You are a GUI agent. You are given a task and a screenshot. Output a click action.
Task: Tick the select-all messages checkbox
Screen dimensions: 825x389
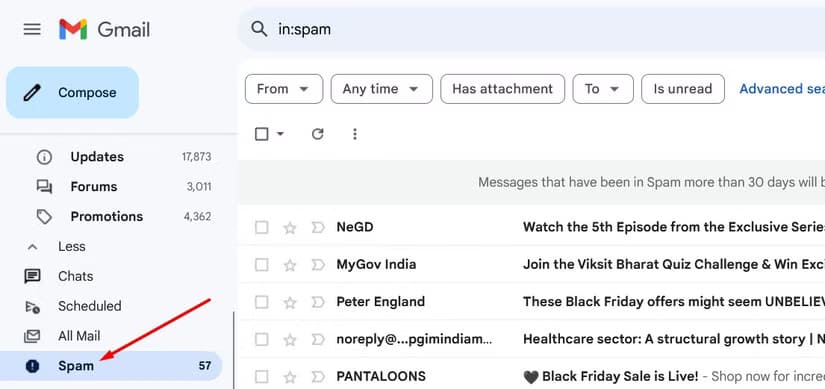(261, 134)
